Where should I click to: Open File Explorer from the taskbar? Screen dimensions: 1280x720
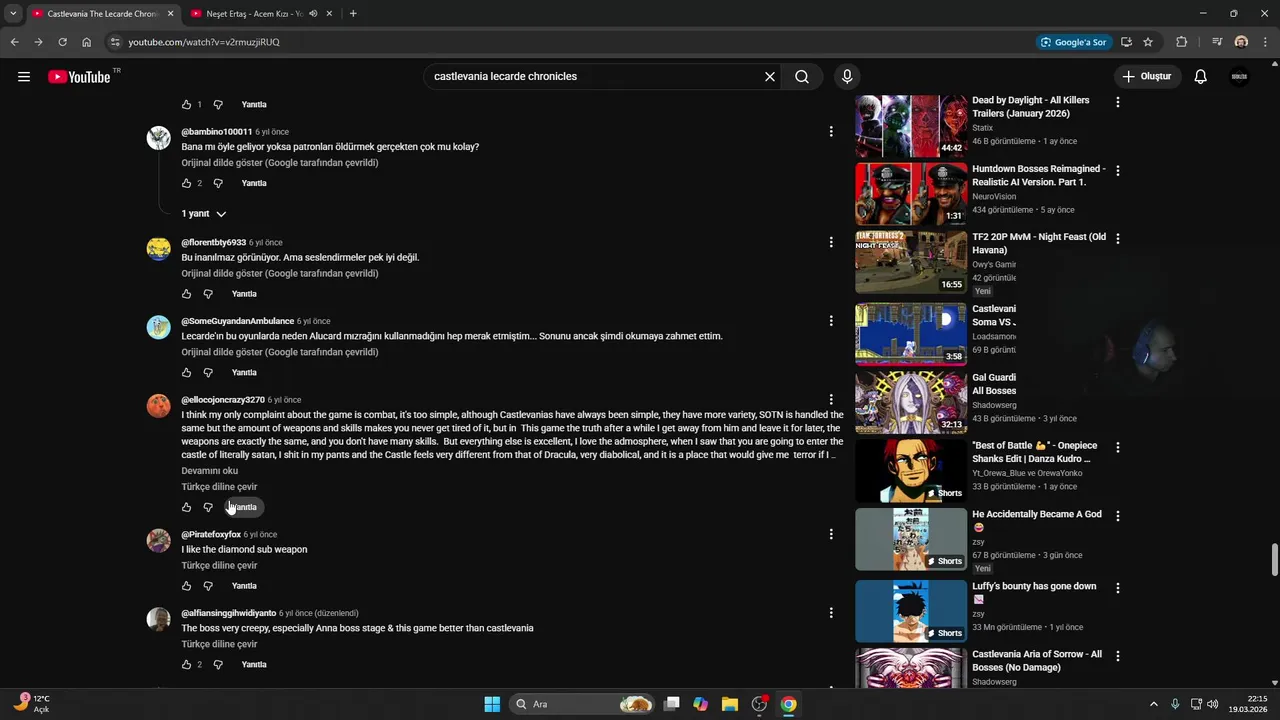click(730, 704)
